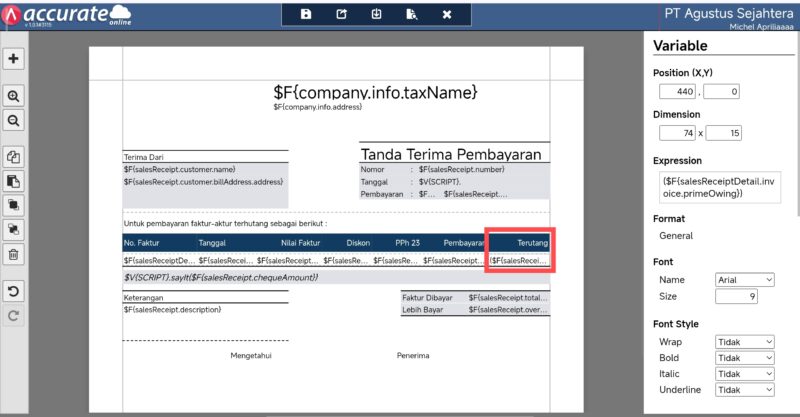800x417 pixels.
Task: Click the plus add element button
Action: (x=14, y=59)
